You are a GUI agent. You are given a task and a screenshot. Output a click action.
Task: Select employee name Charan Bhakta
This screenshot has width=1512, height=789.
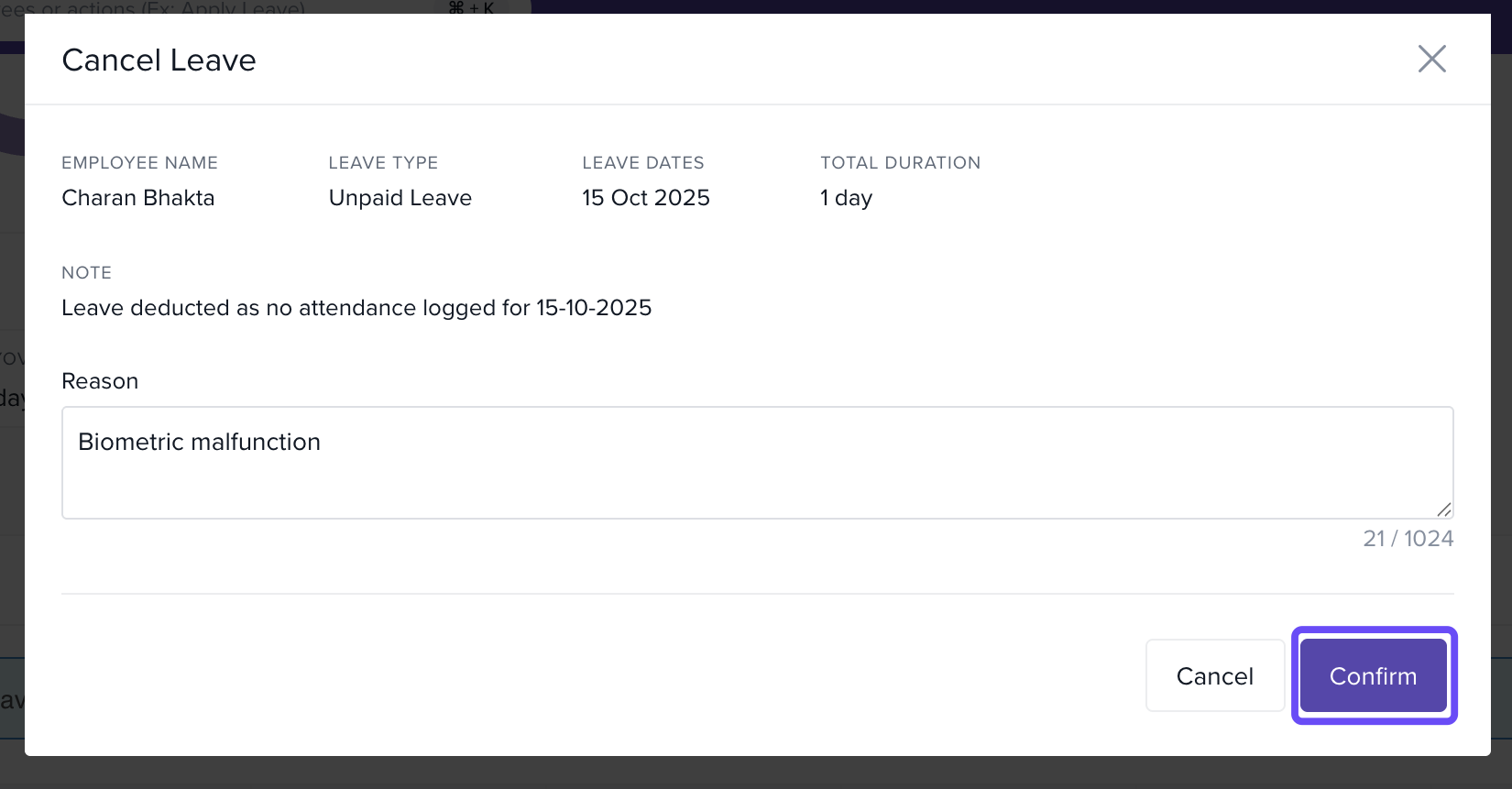click(138, 198)
